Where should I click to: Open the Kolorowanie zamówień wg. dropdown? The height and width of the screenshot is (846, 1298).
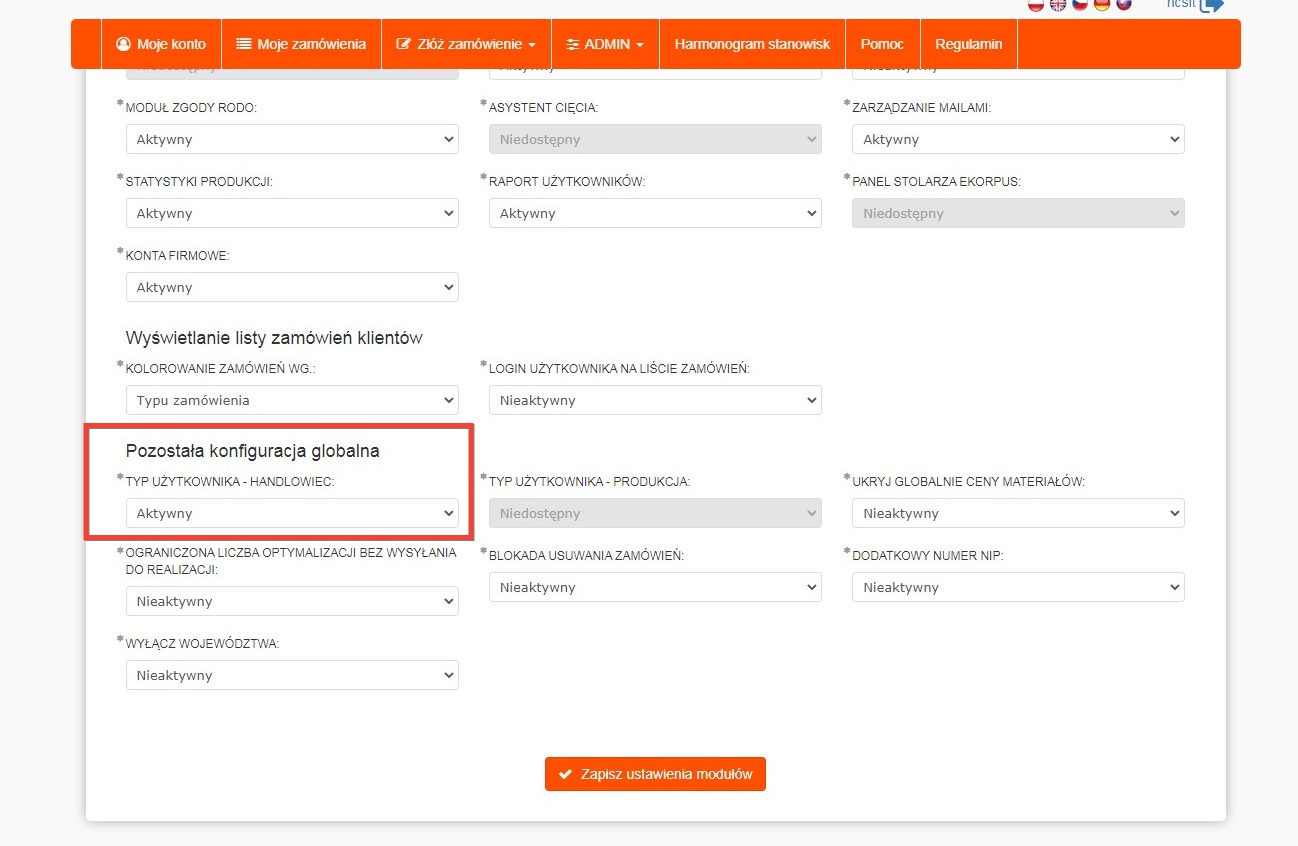coord(292,400)
